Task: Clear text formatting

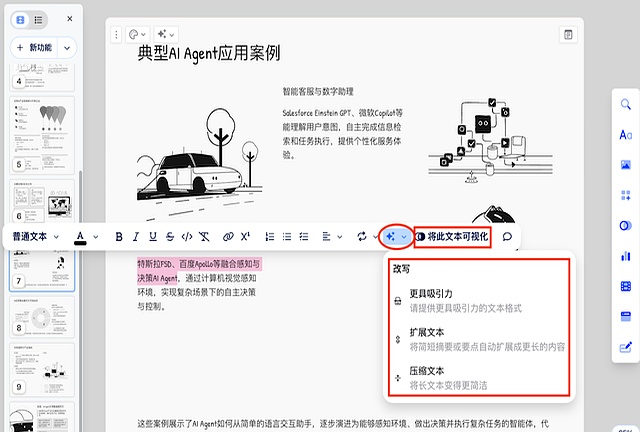Action: point(204,237)
